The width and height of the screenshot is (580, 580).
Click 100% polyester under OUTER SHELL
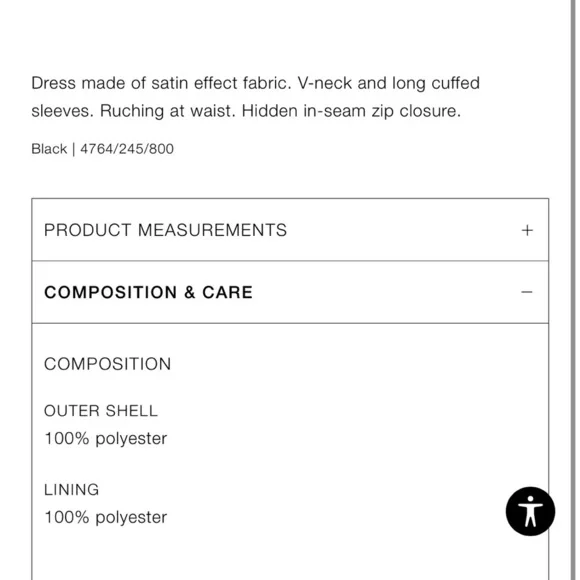(105, 439)
